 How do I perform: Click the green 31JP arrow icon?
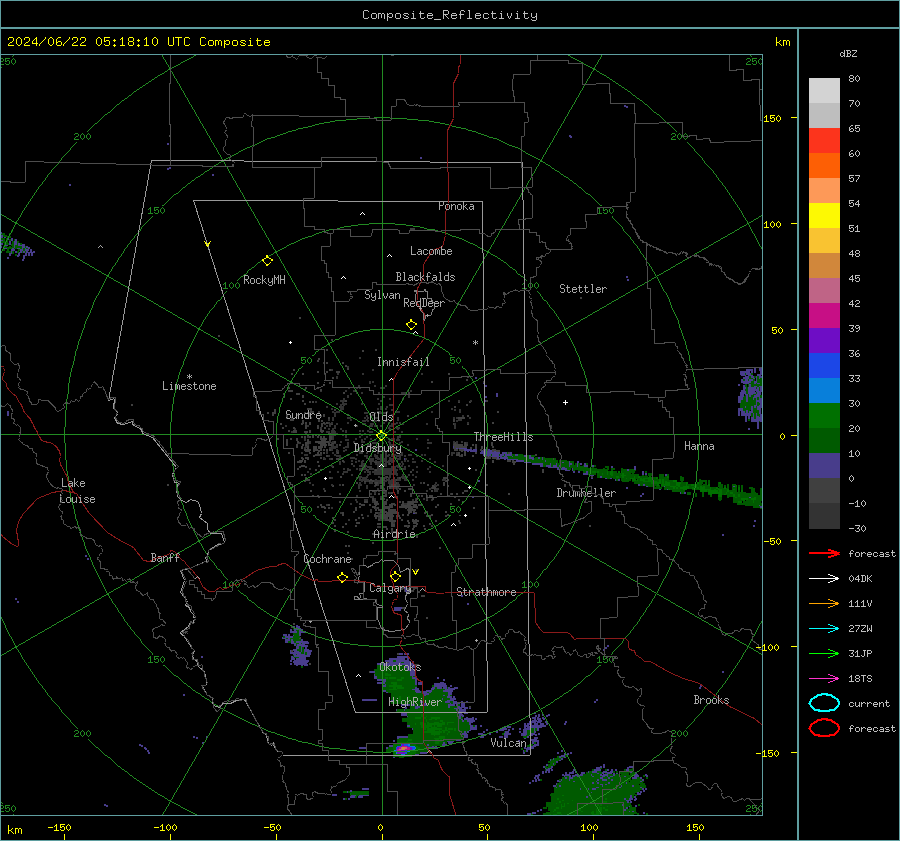click(824, 653)
